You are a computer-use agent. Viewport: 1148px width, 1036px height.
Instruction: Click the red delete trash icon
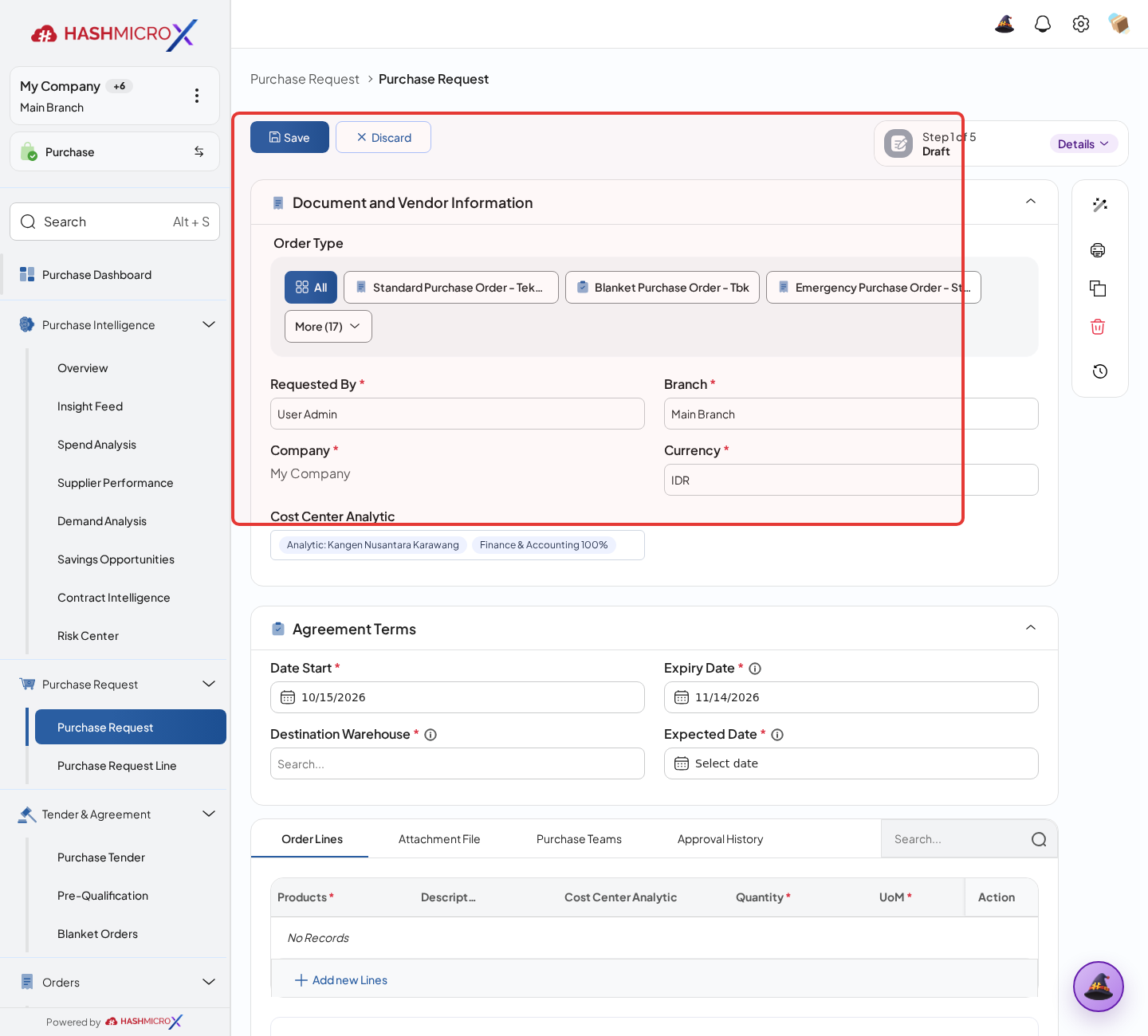click(x=1098, y=327)
